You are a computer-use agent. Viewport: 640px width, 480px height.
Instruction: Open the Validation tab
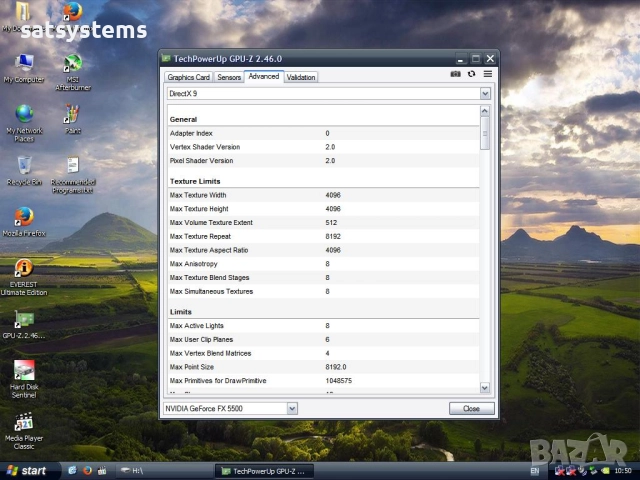[x=301, y=77]
